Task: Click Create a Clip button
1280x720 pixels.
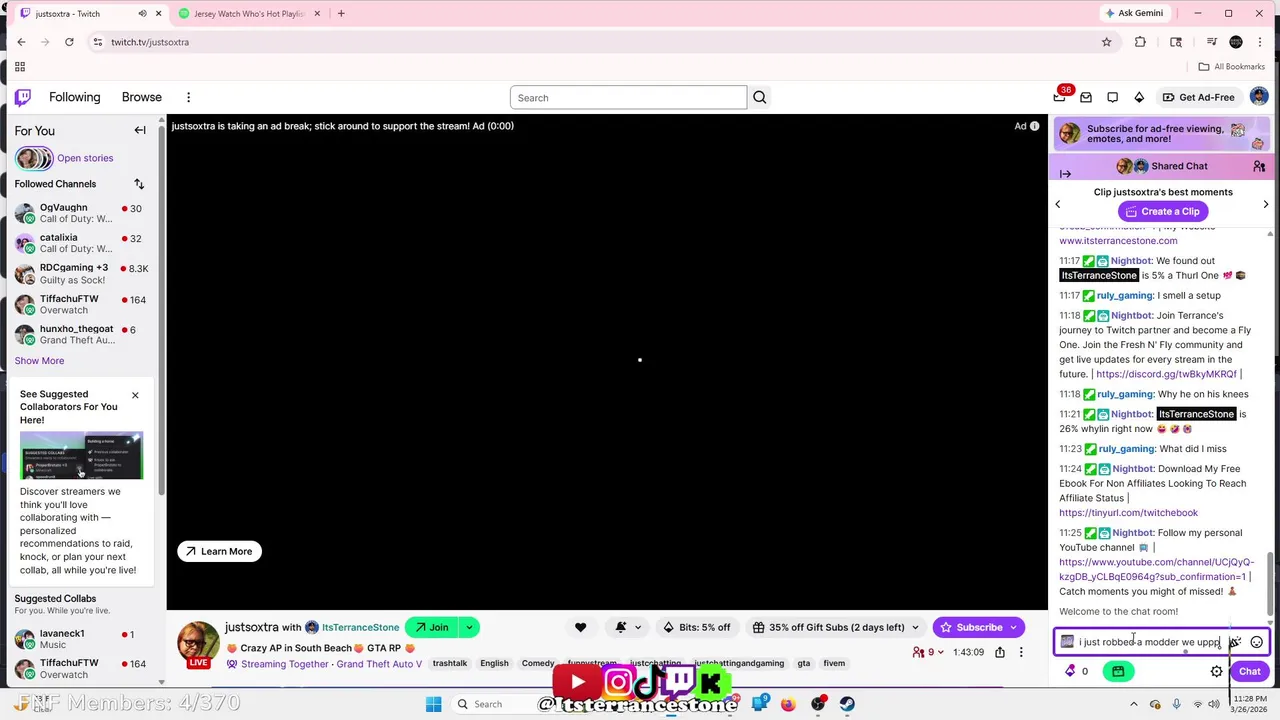Action: click(1162, 211)
